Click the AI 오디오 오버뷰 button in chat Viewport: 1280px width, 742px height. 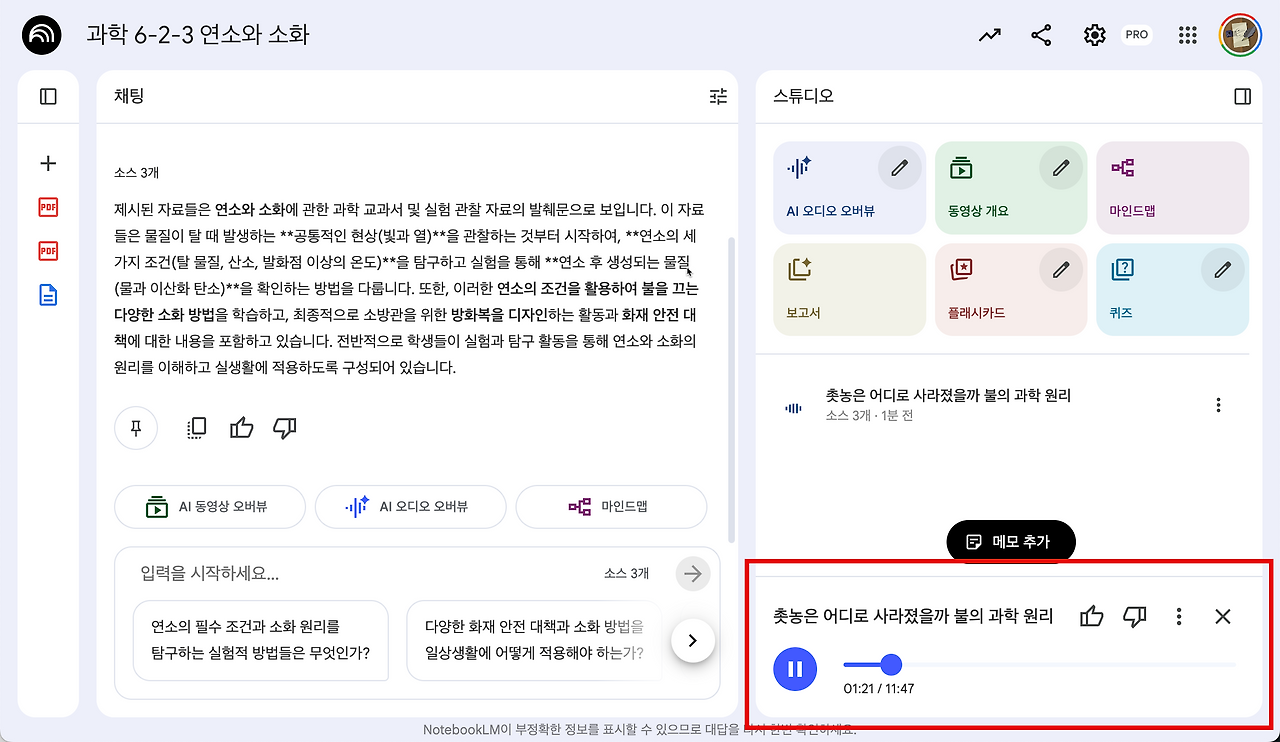tap(410, 506)
